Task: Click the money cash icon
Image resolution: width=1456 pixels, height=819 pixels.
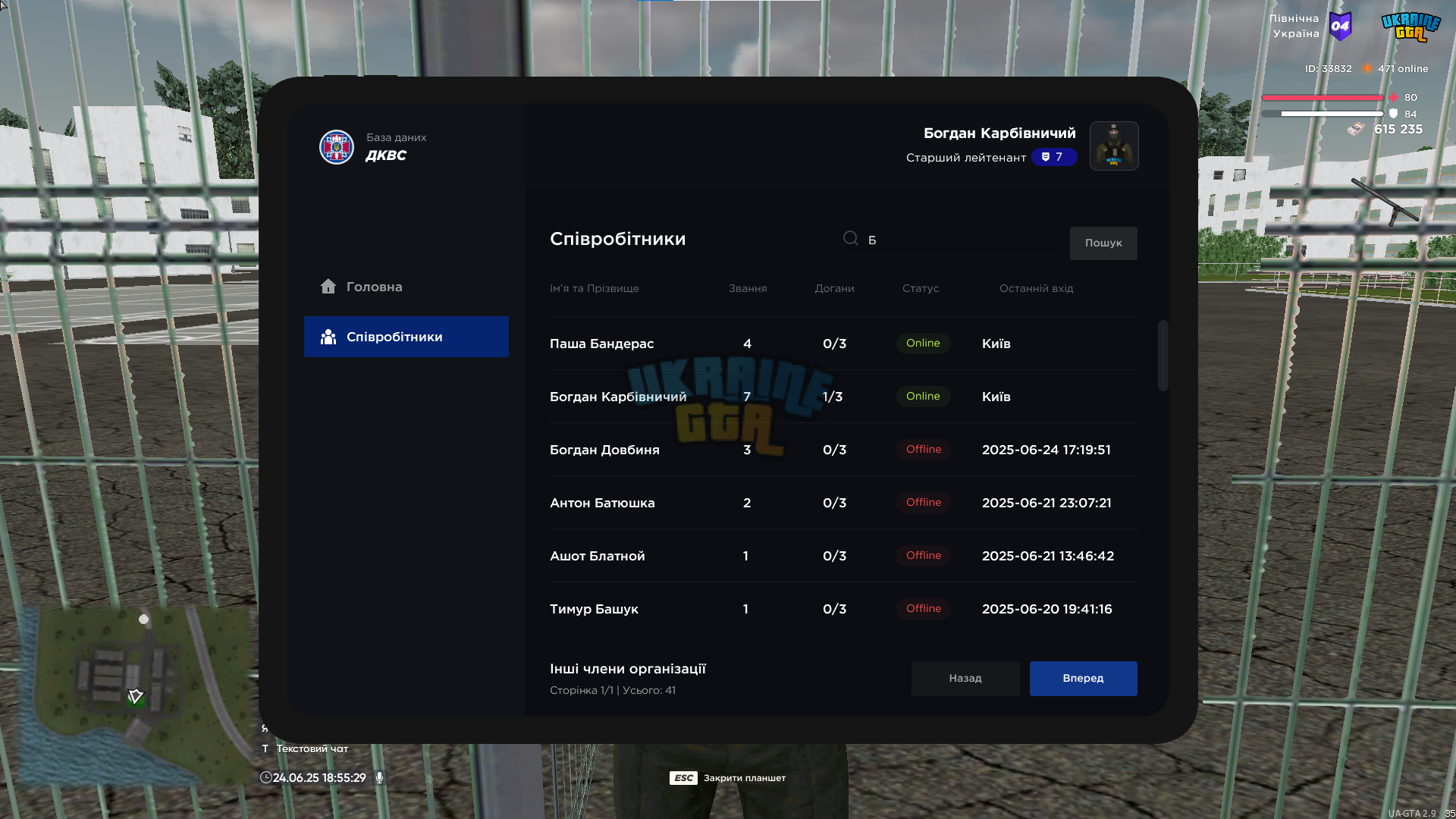Action: (1355, 130)
